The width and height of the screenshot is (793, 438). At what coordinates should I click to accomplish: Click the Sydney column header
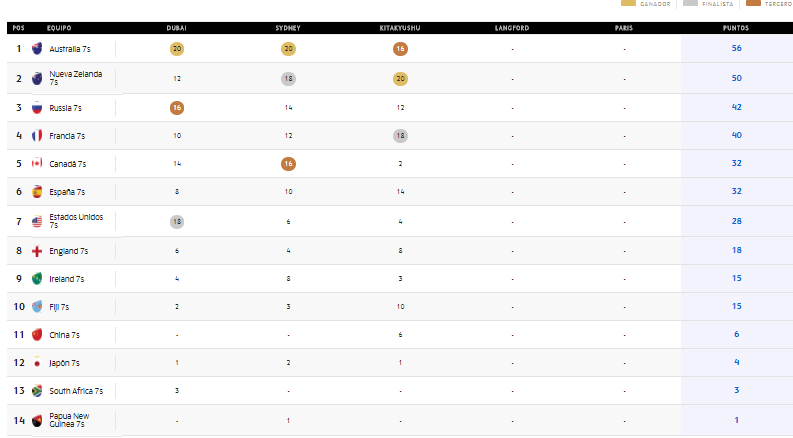(287, 28)
